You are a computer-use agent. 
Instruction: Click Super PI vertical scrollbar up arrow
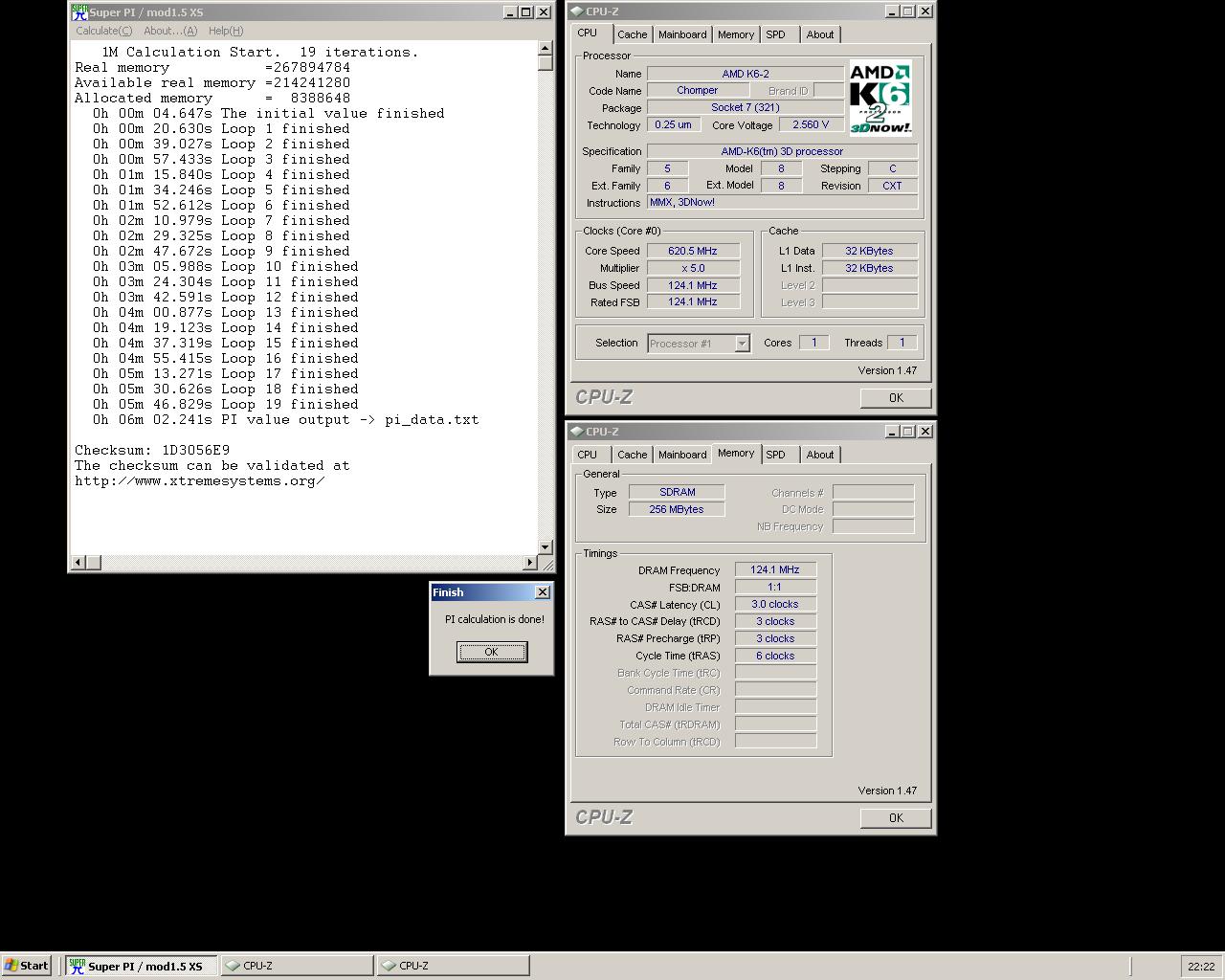[546, 48]
